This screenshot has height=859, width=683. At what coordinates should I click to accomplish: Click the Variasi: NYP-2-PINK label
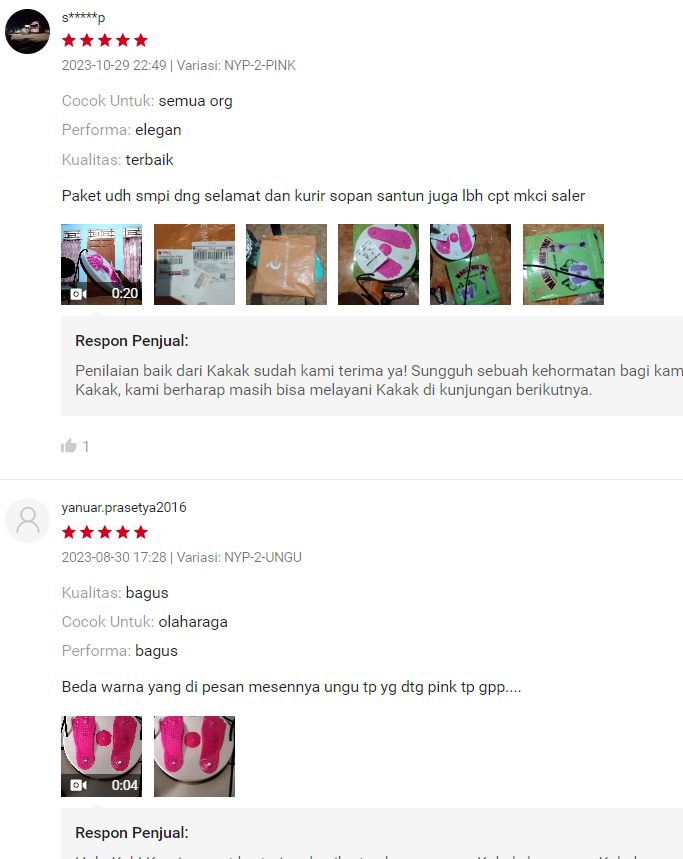point(236,65)
